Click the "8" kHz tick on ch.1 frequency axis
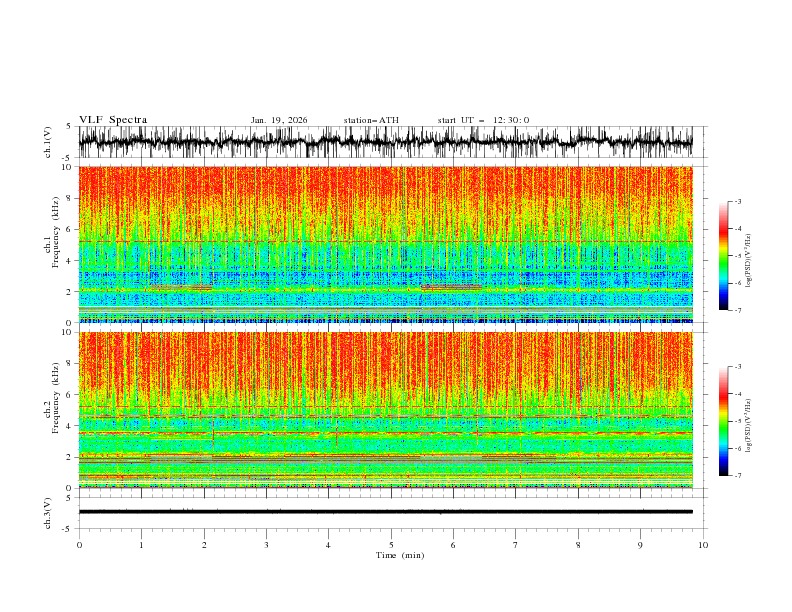Image resolution: width=792 pixels, height=612 pixels. click(71, 198)
